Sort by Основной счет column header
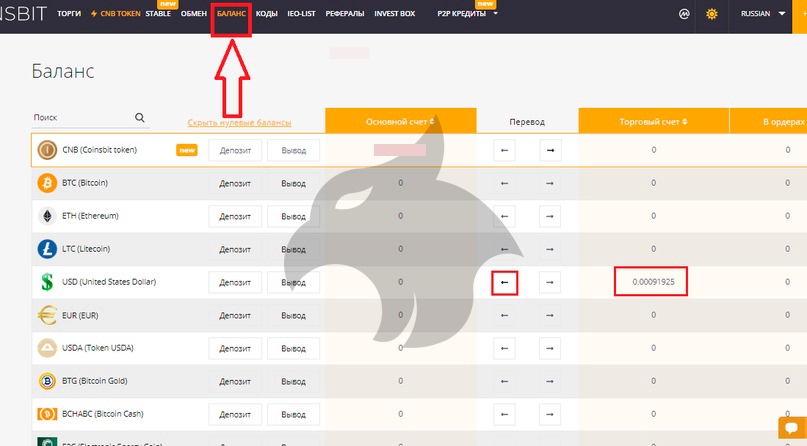The height and width of the screenshot is (446, 807). 400,121
